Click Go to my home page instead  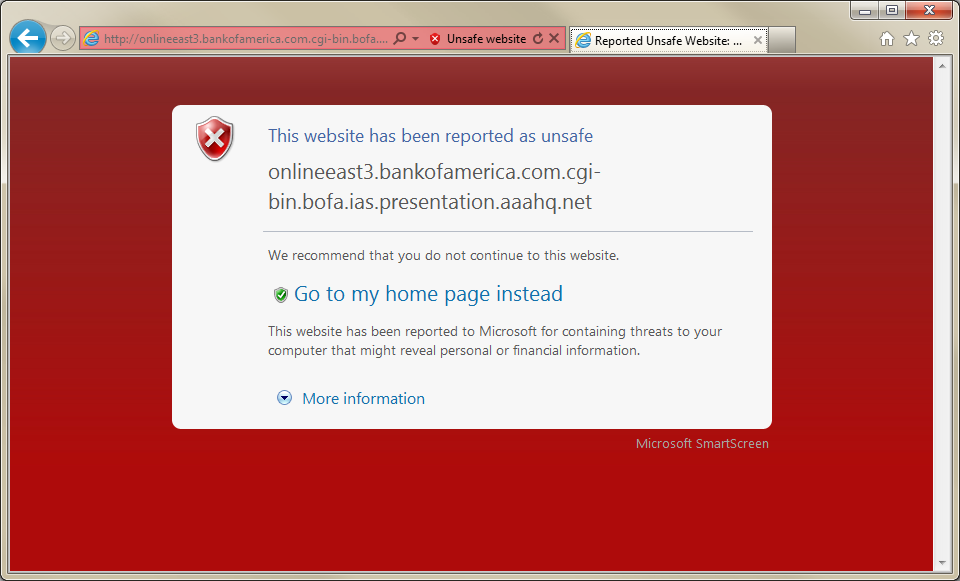pyautogui.click(x=428, y=294)
